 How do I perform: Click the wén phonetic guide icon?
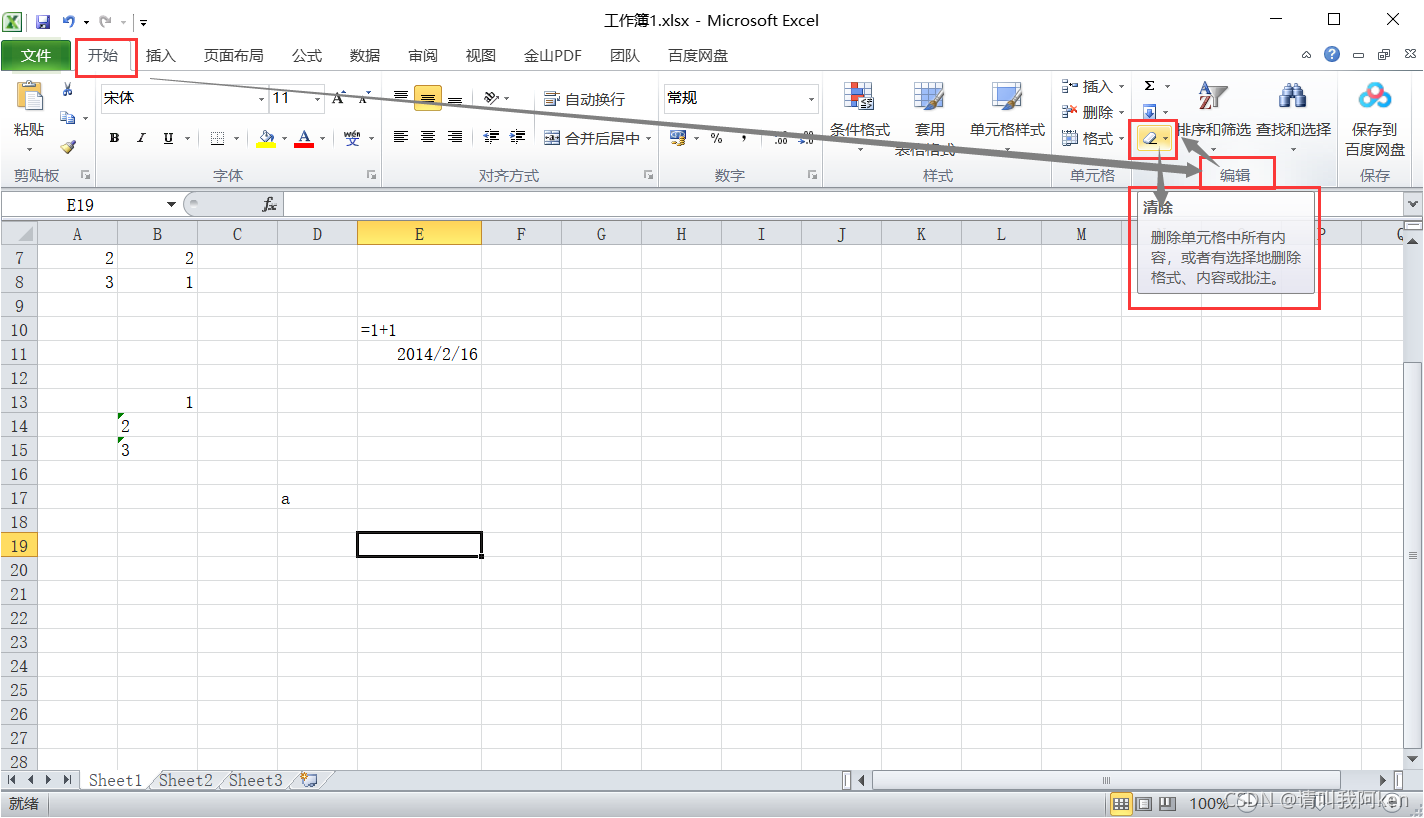point(352,139)
